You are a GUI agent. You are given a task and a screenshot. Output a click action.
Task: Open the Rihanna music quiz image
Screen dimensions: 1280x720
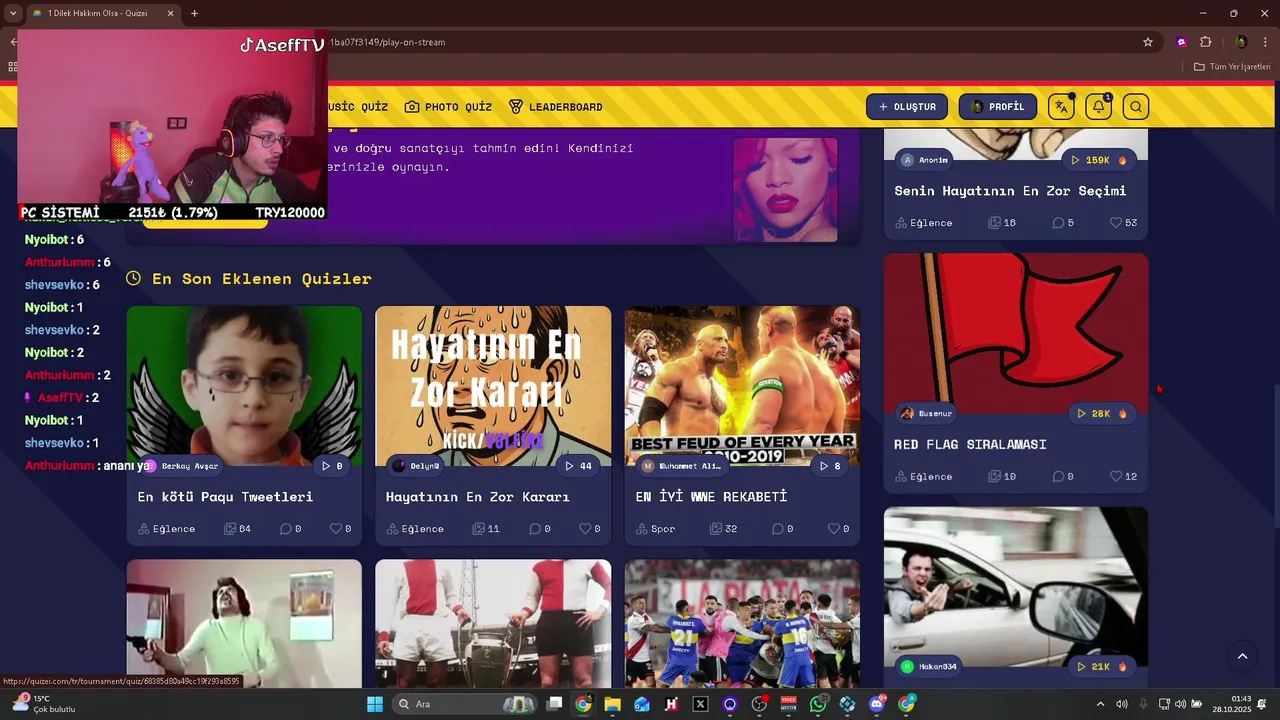tap(785, 189)
